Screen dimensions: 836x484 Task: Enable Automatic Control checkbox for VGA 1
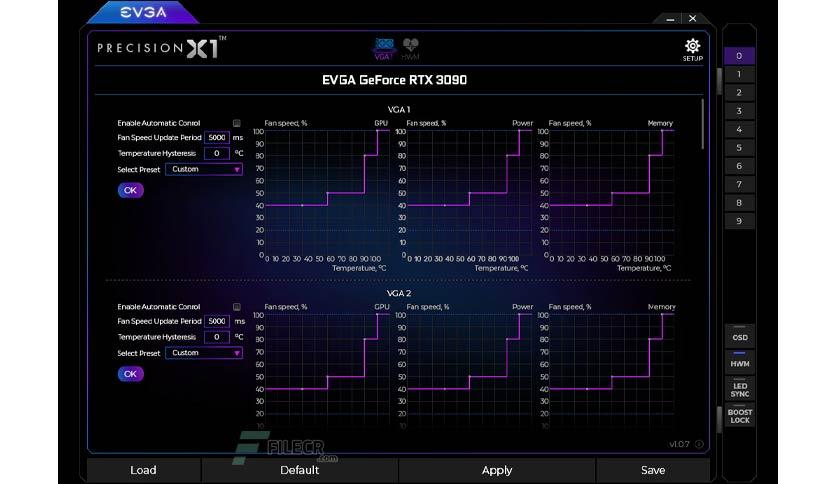pyautogui.click(x=237, y=123)
